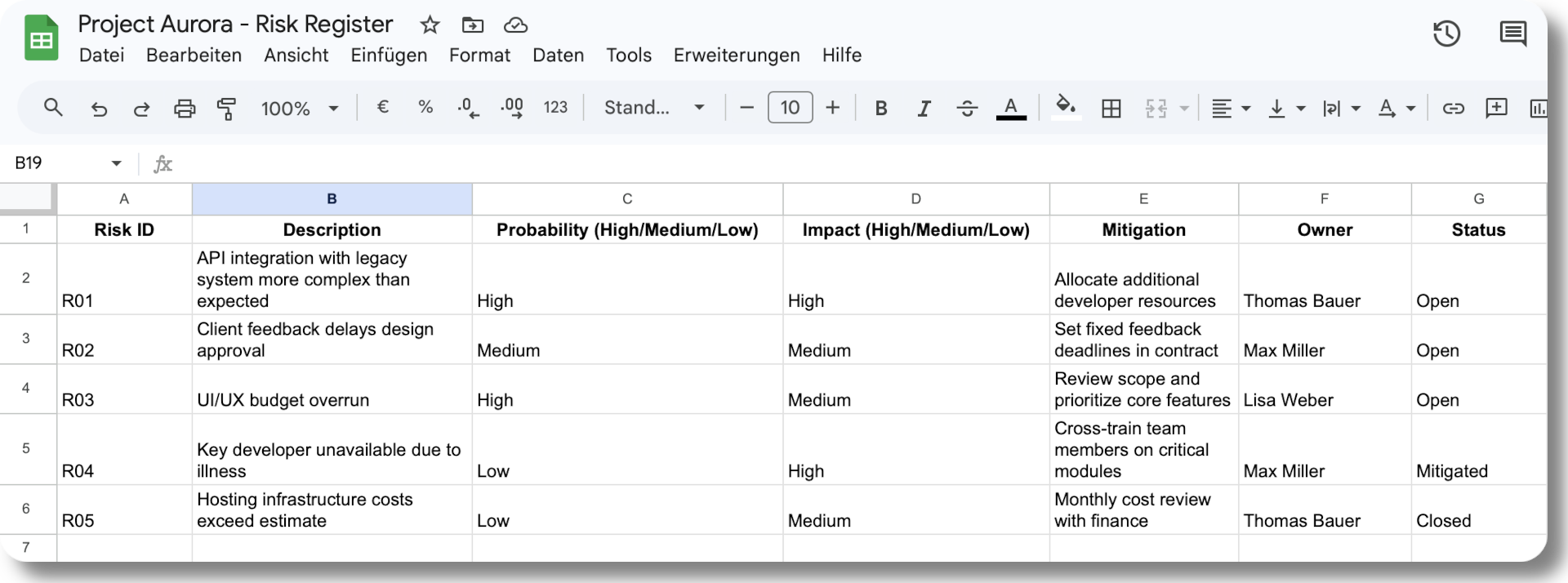Select row 4 header
This screenshot has height=583, width=1568.
click(x=26, y=388)
